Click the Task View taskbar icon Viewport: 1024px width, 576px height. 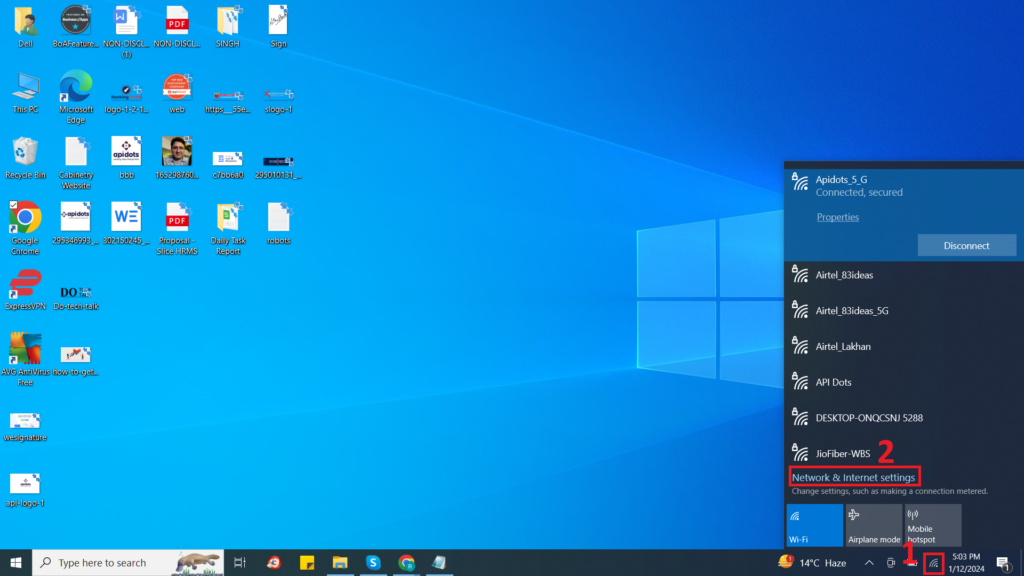[x=240, y=563]
